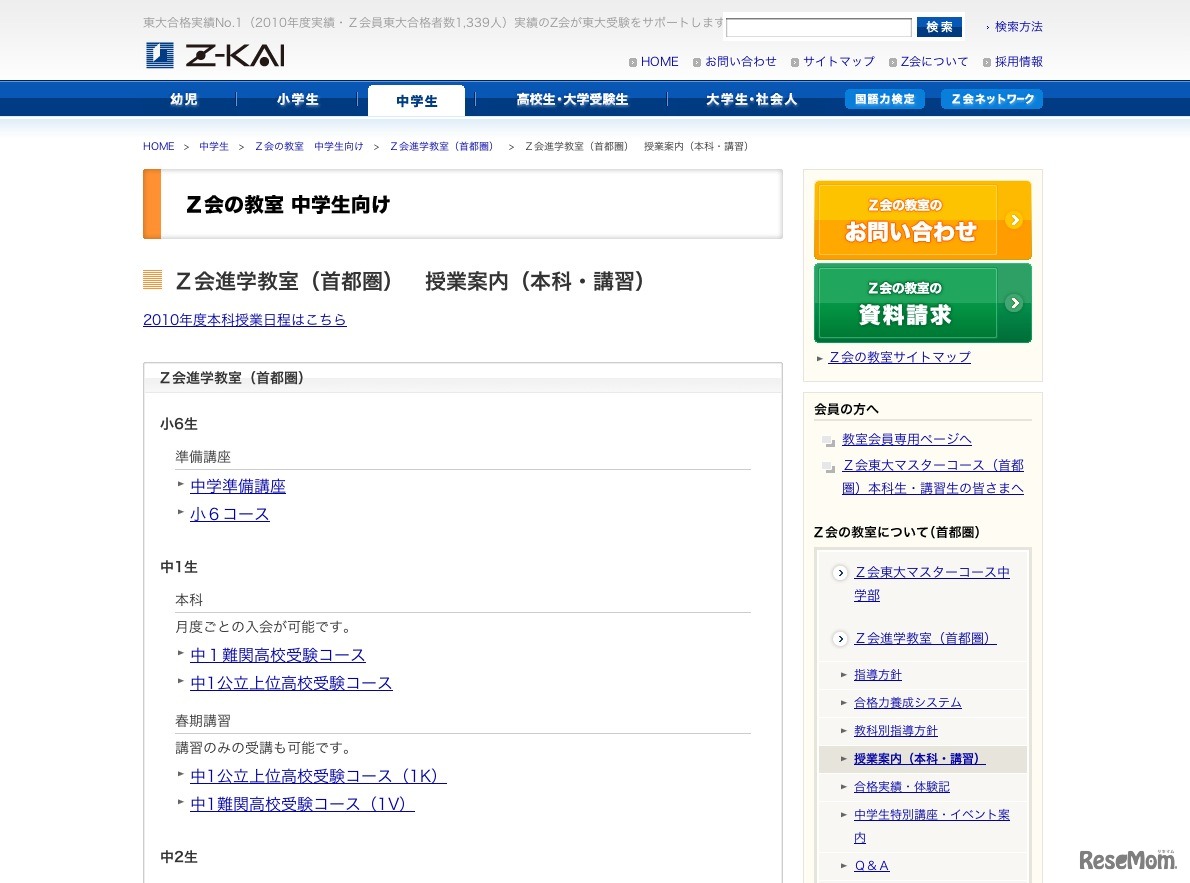Click the circle arrow beside Z会東大マスターコース中学部

click(839, 573)
